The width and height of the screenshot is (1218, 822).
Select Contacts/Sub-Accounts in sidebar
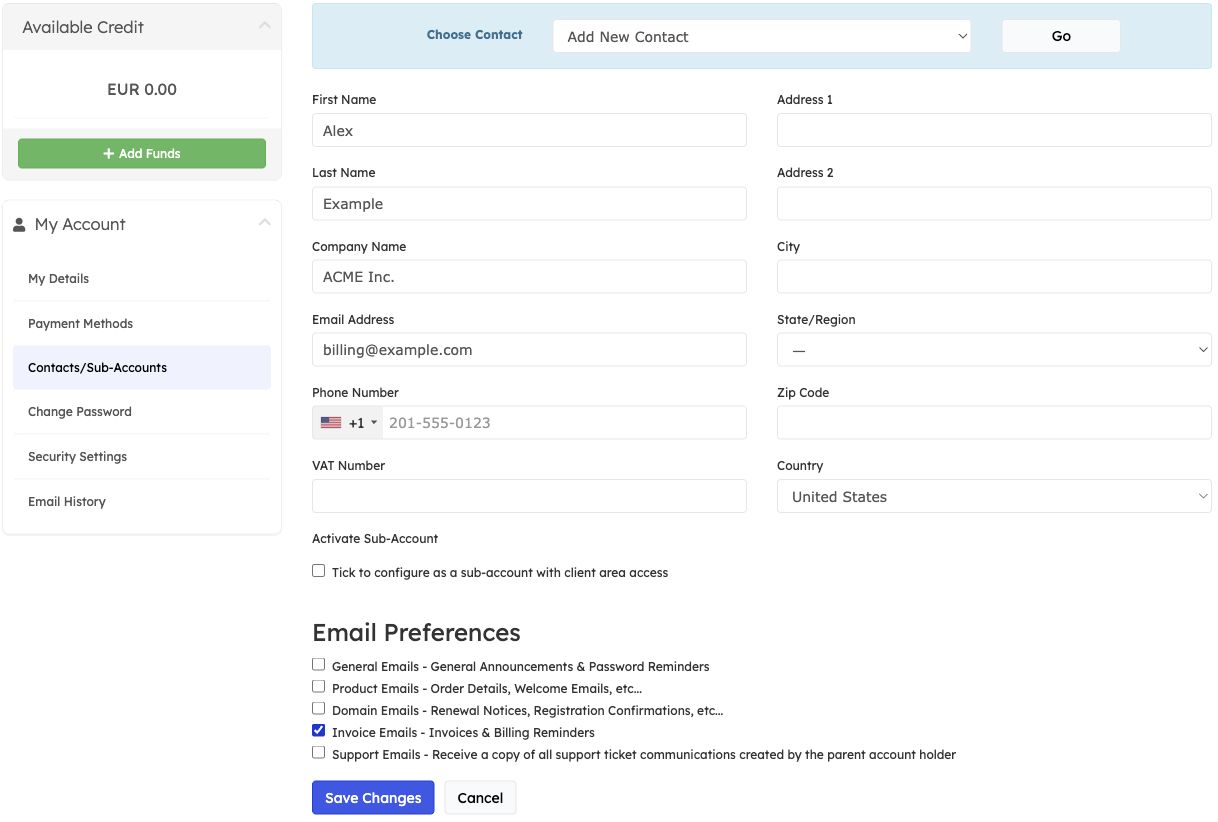[142, 368]
